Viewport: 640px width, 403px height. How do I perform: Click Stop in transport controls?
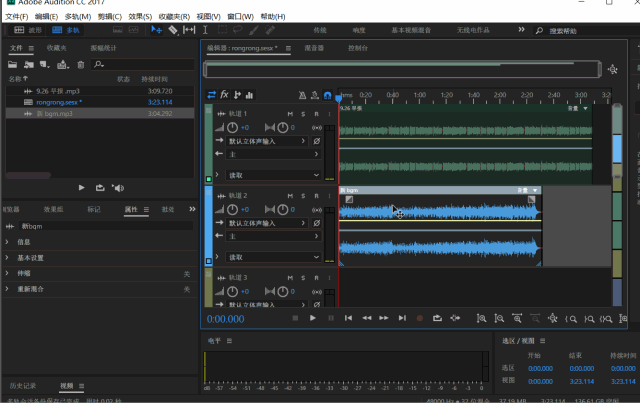pos(295,318)
